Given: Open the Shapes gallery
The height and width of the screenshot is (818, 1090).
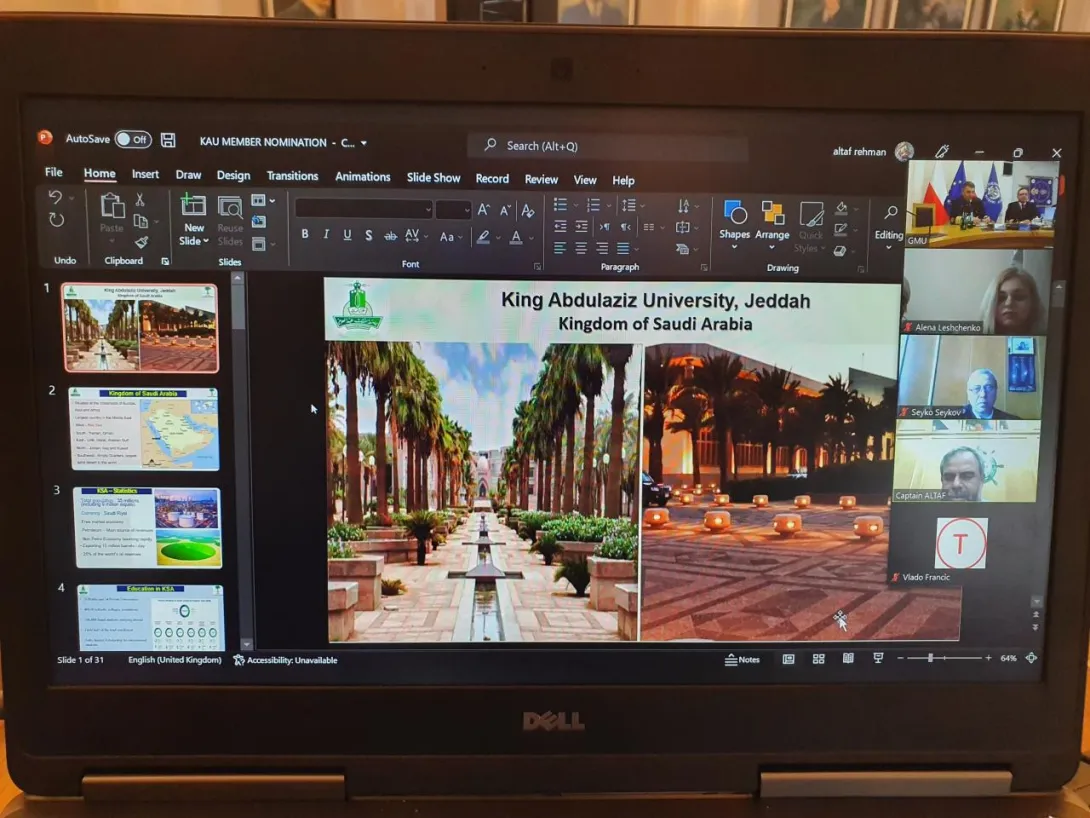Looking at the screenshot, I should pos(734,218).
